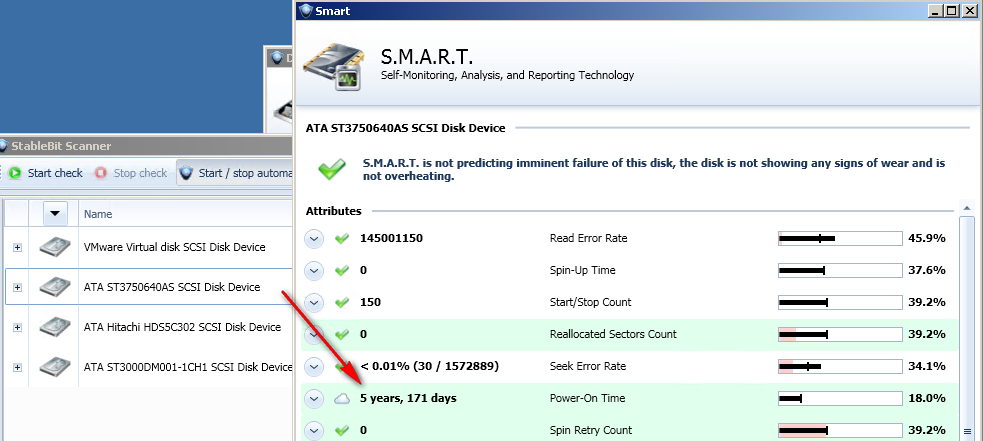The height and width of the screenshot is (441, 983).
Task: Click the Stop check button
Action: coord(131,173)
